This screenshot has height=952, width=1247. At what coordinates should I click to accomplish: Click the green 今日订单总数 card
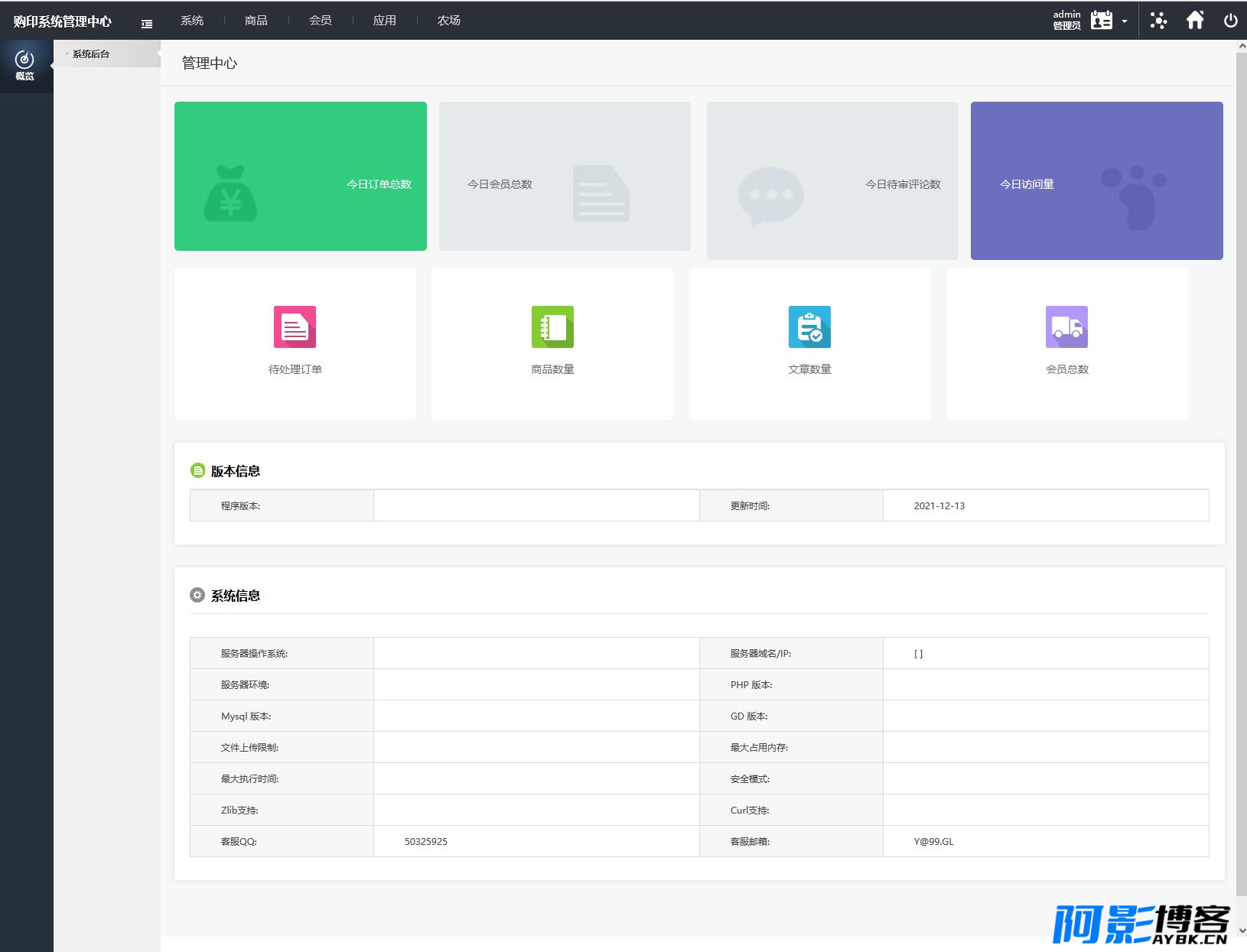pos(301,176)
